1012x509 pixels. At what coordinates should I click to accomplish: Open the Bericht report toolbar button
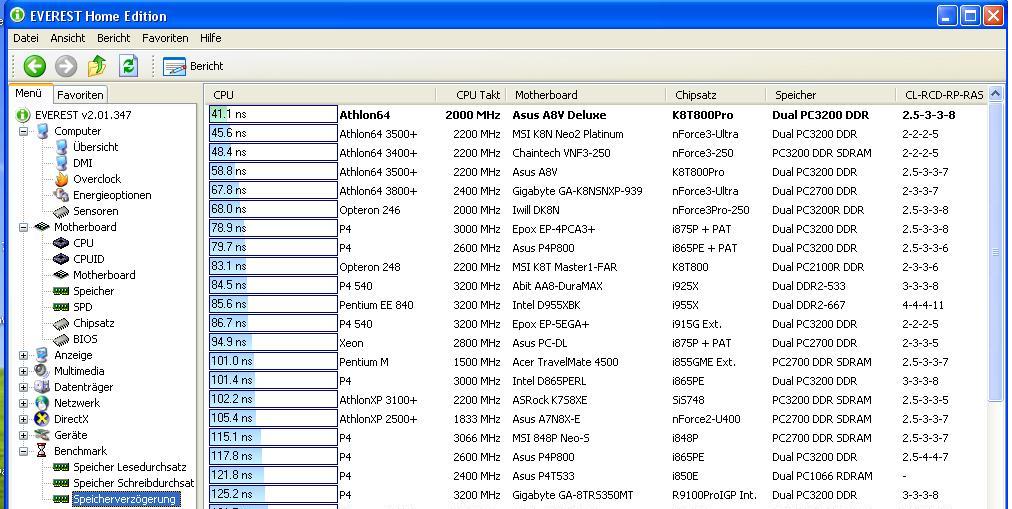(x=193, y=66)
